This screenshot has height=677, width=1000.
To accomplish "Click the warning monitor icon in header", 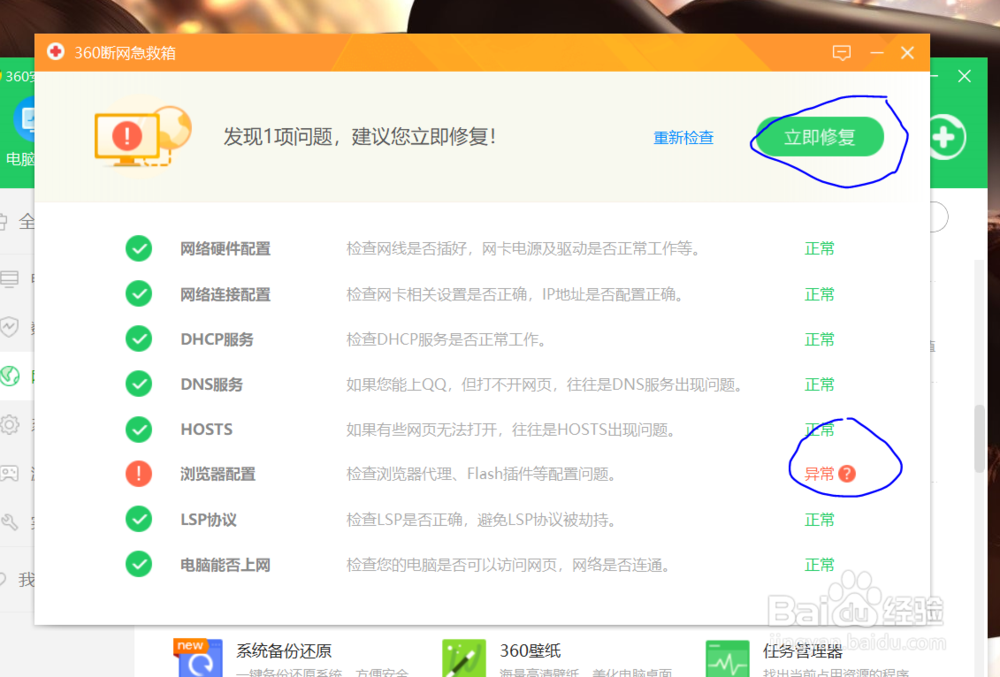I will 143,136.
